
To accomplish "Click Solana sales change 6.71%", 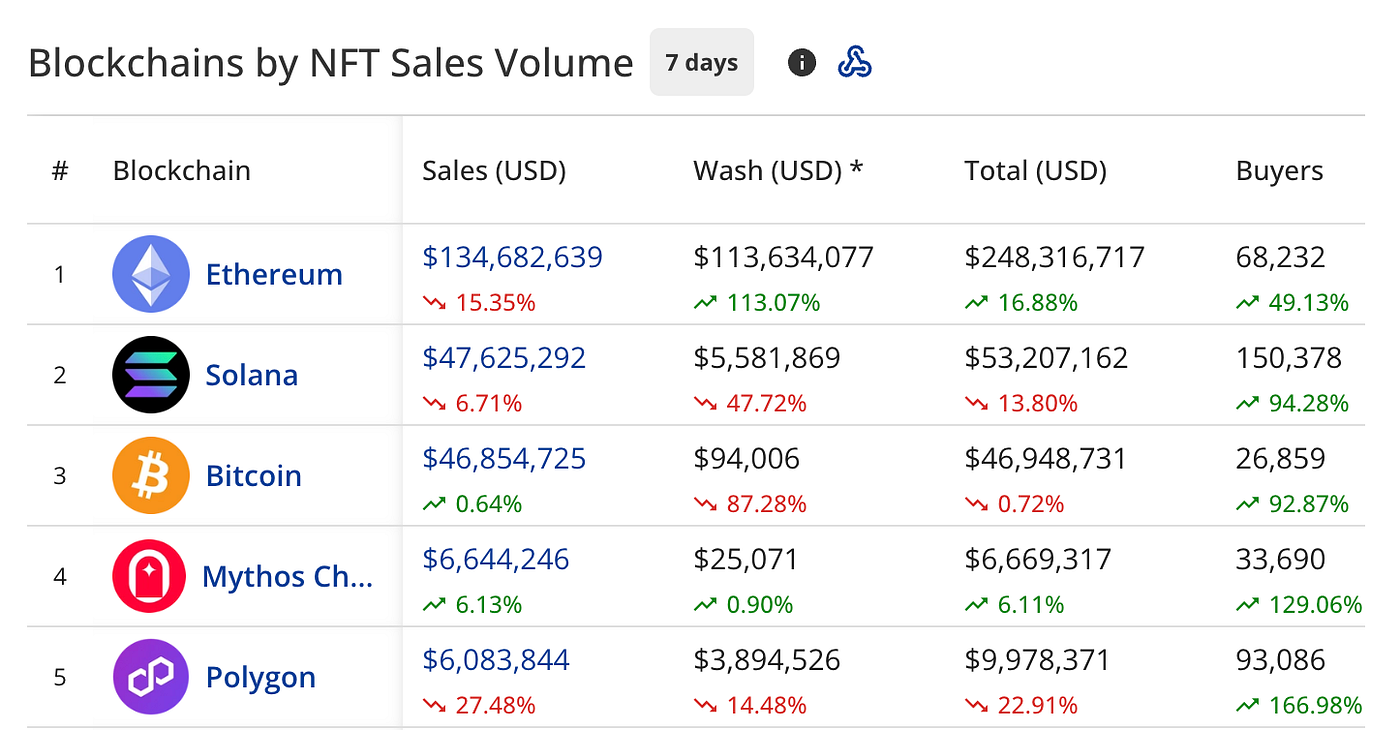I will point(472,403).
